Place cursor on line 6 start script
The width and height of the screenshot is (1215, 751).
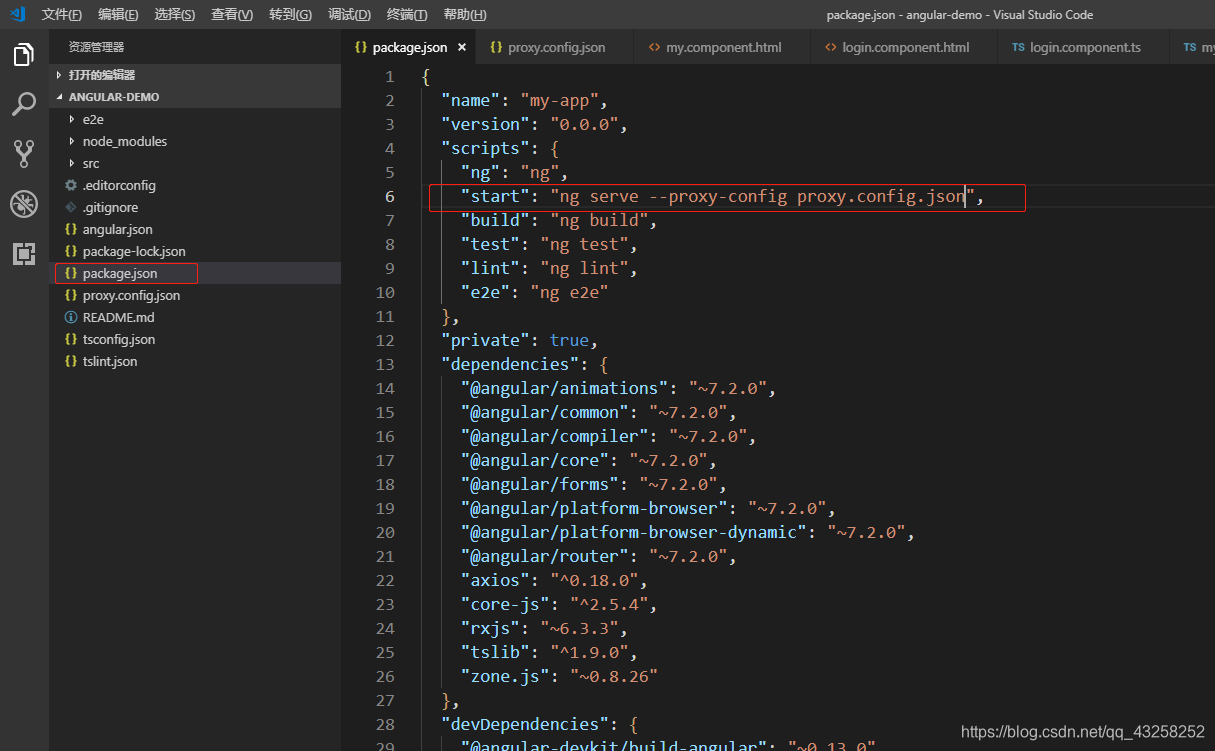[x=727, y=197]
